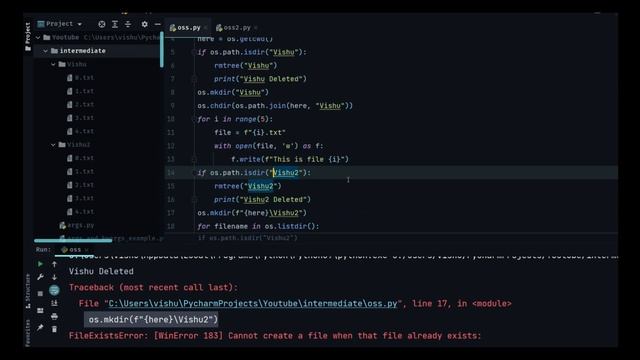Hide the Project panel with minus icon
The image size is (640, 360).
click(x=158, y=24)
